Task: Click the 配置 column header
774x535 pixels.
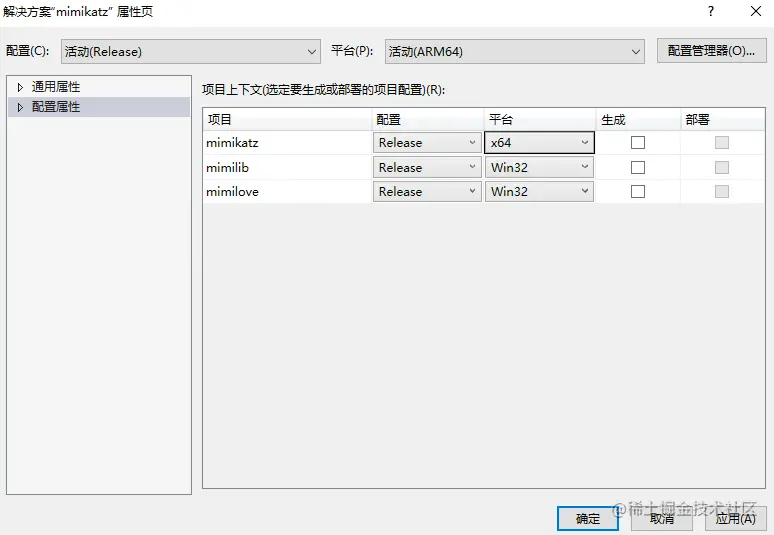Action: point(427,119)
